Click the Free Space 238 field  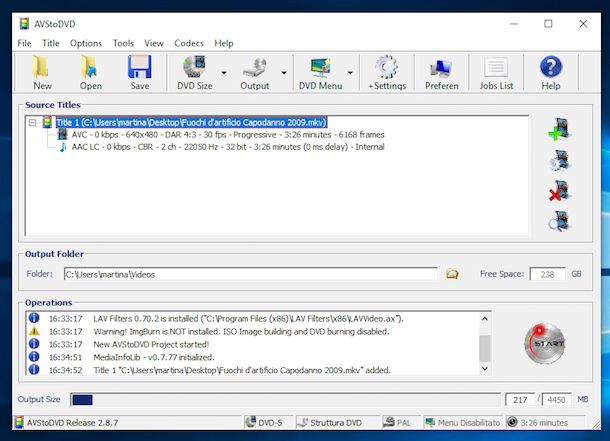point(547,274)
